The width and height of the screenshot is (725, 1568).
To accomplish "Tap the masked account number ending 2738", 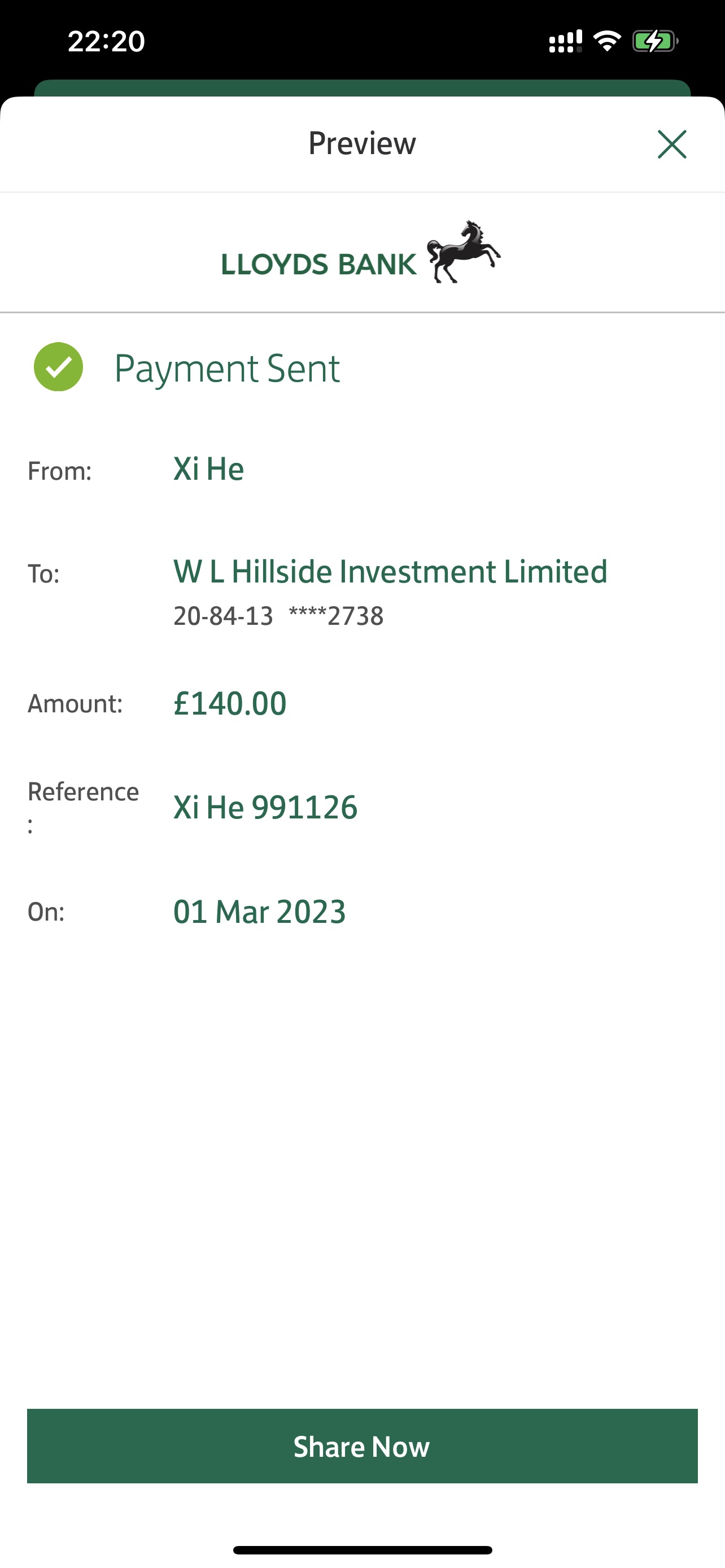I will point(336,616).
